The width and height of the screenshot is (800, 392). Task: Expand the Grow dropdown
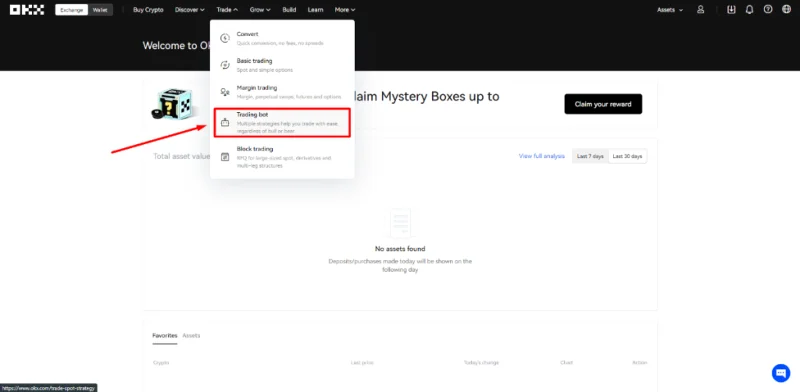point(260,10)
